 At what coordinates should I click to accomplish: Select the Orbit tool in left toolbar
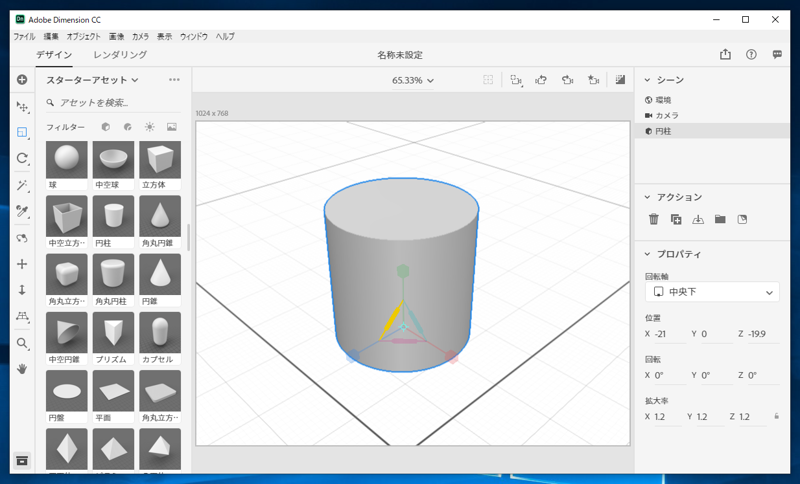tap(22, 158)
